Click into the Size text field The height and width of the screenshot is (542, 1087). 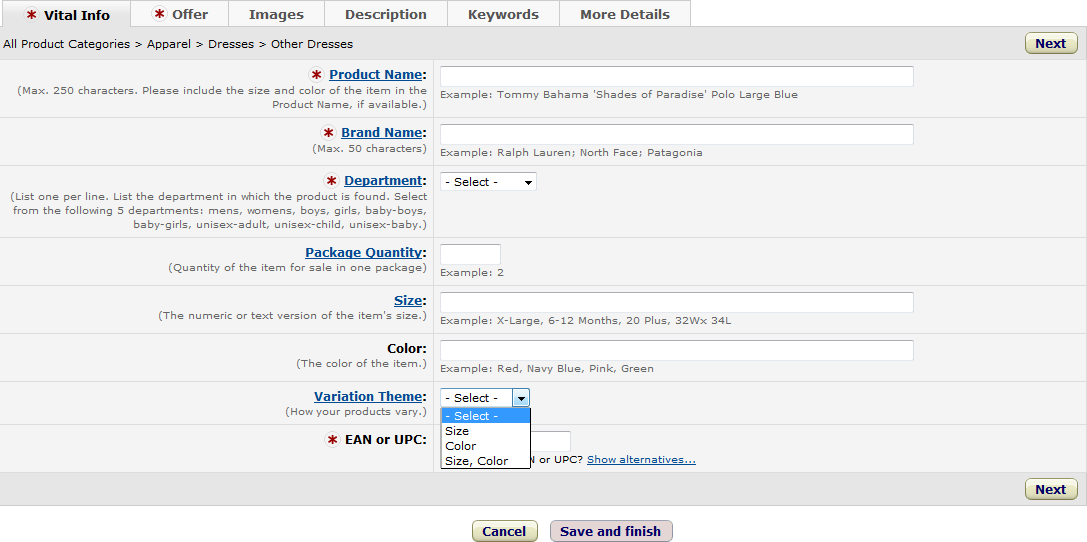click(676, 302)
